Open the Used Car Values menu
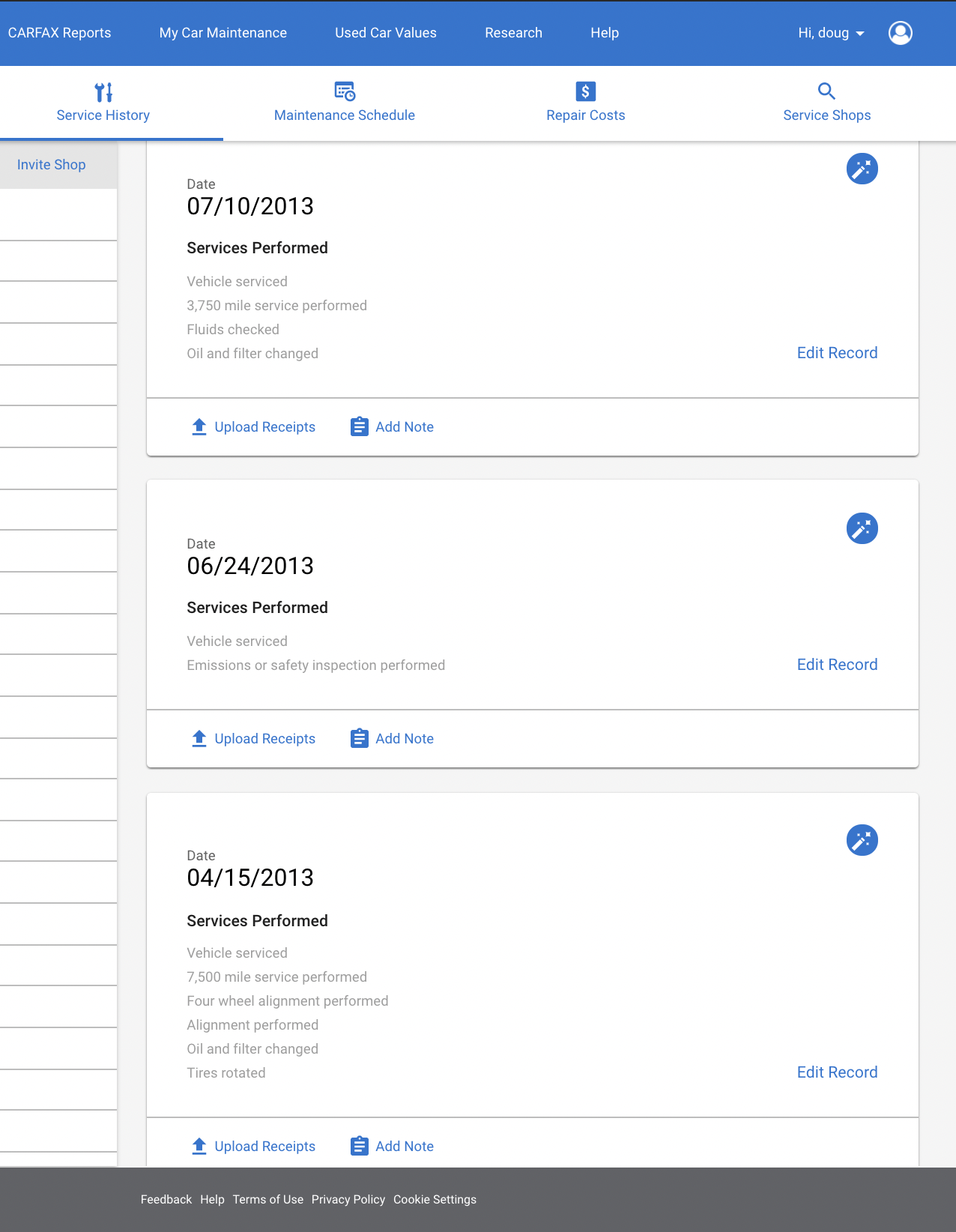 click(x=385, y=33)
